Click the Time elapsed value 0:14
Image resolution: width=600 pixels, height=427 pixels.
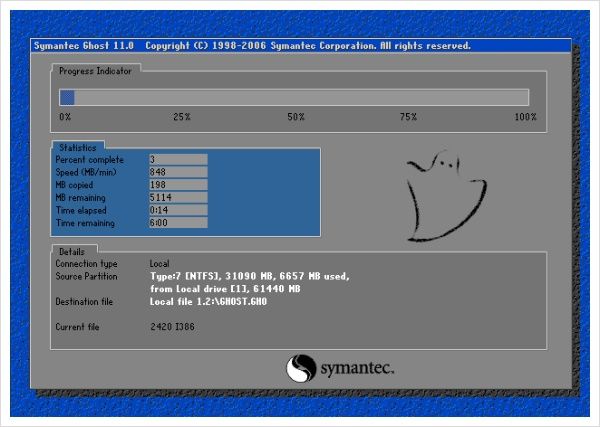pyautogui.click(x=178, y=210)
